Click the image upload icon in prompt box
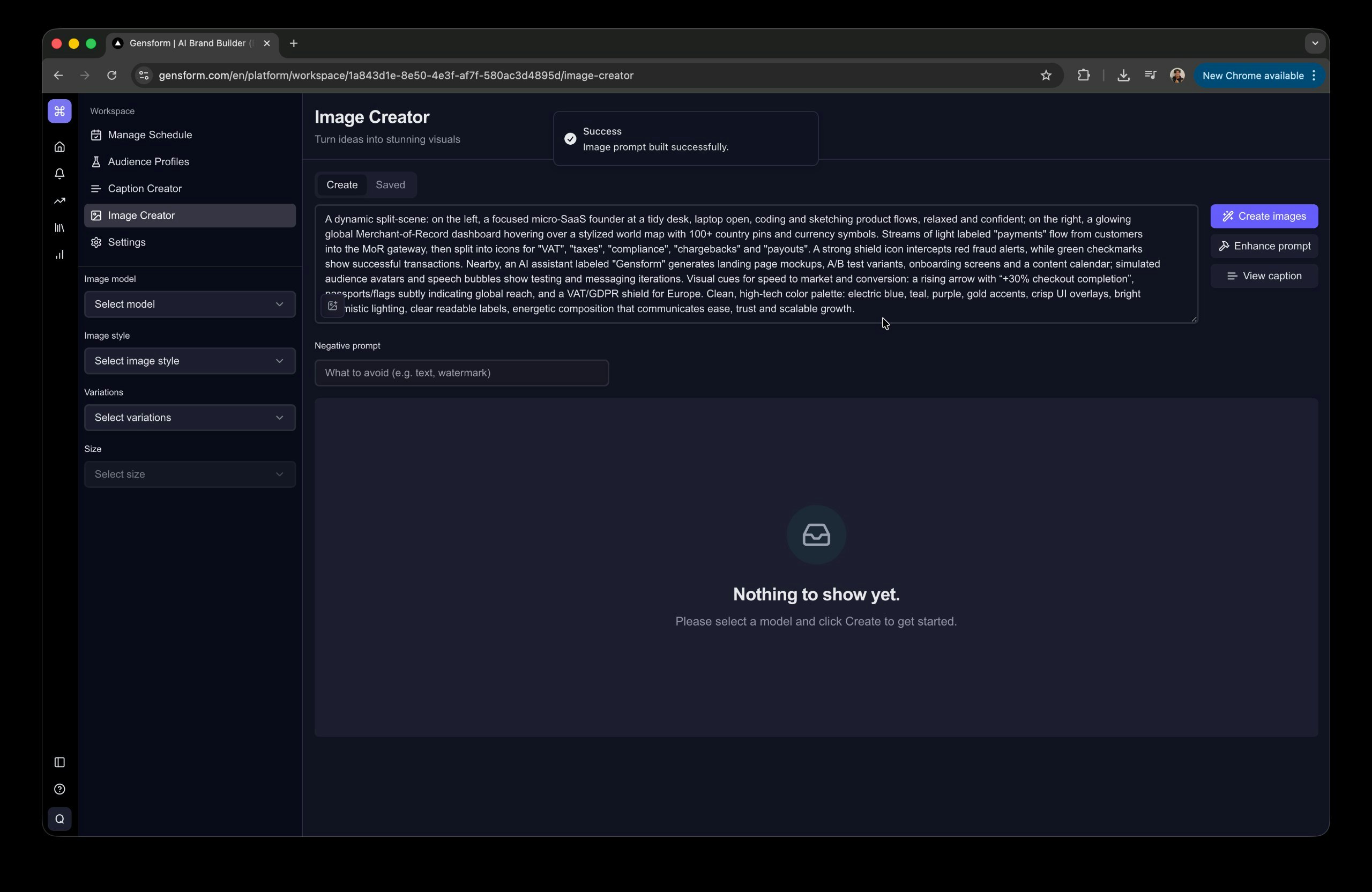This screenshot has height=892, width=1372. click(x=333, y=306)
